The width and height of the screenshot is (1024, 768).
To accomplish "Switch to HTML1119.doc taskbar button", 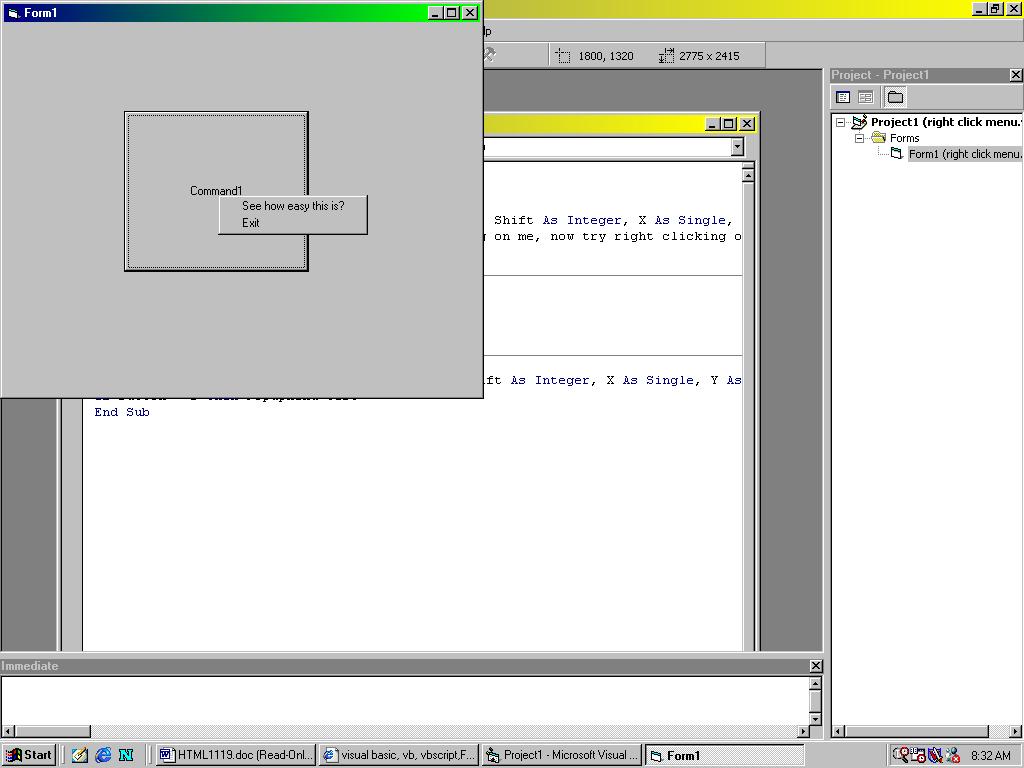I will [236, 755].
